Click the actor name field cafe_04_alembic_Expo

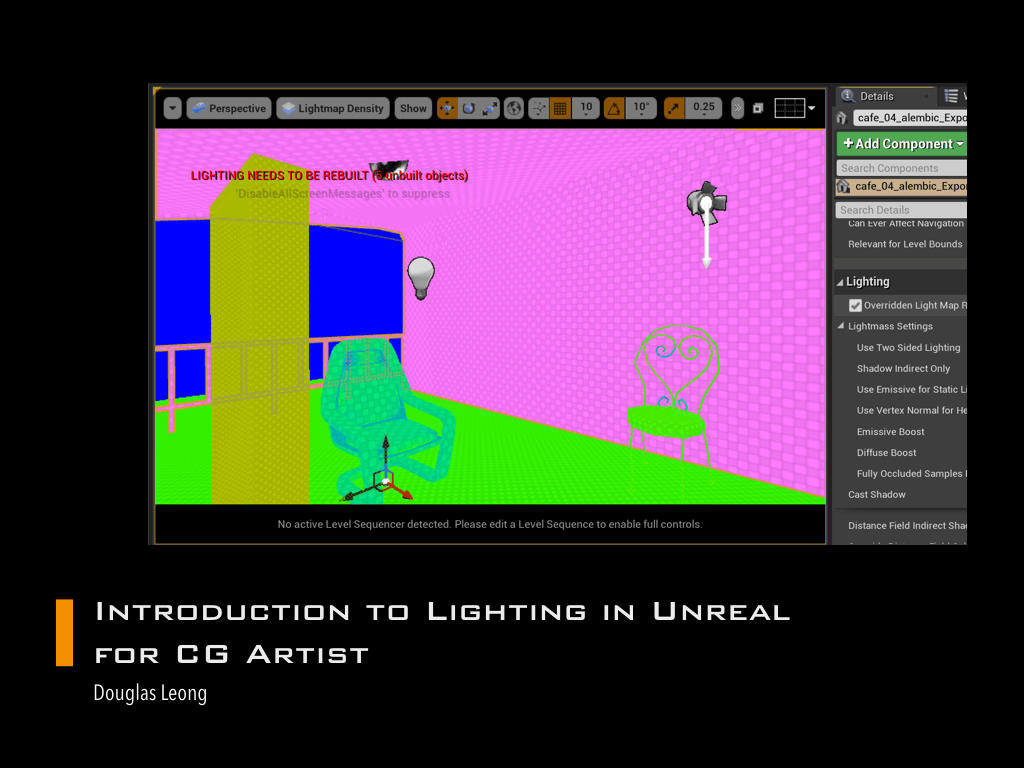coord(910,118)
